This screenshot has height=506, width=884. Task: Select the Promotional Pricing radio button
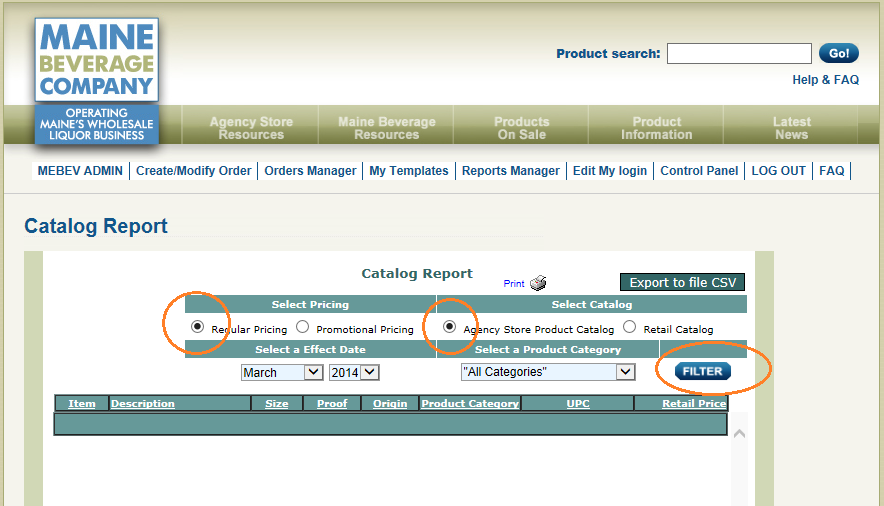[x=303, y=327]
